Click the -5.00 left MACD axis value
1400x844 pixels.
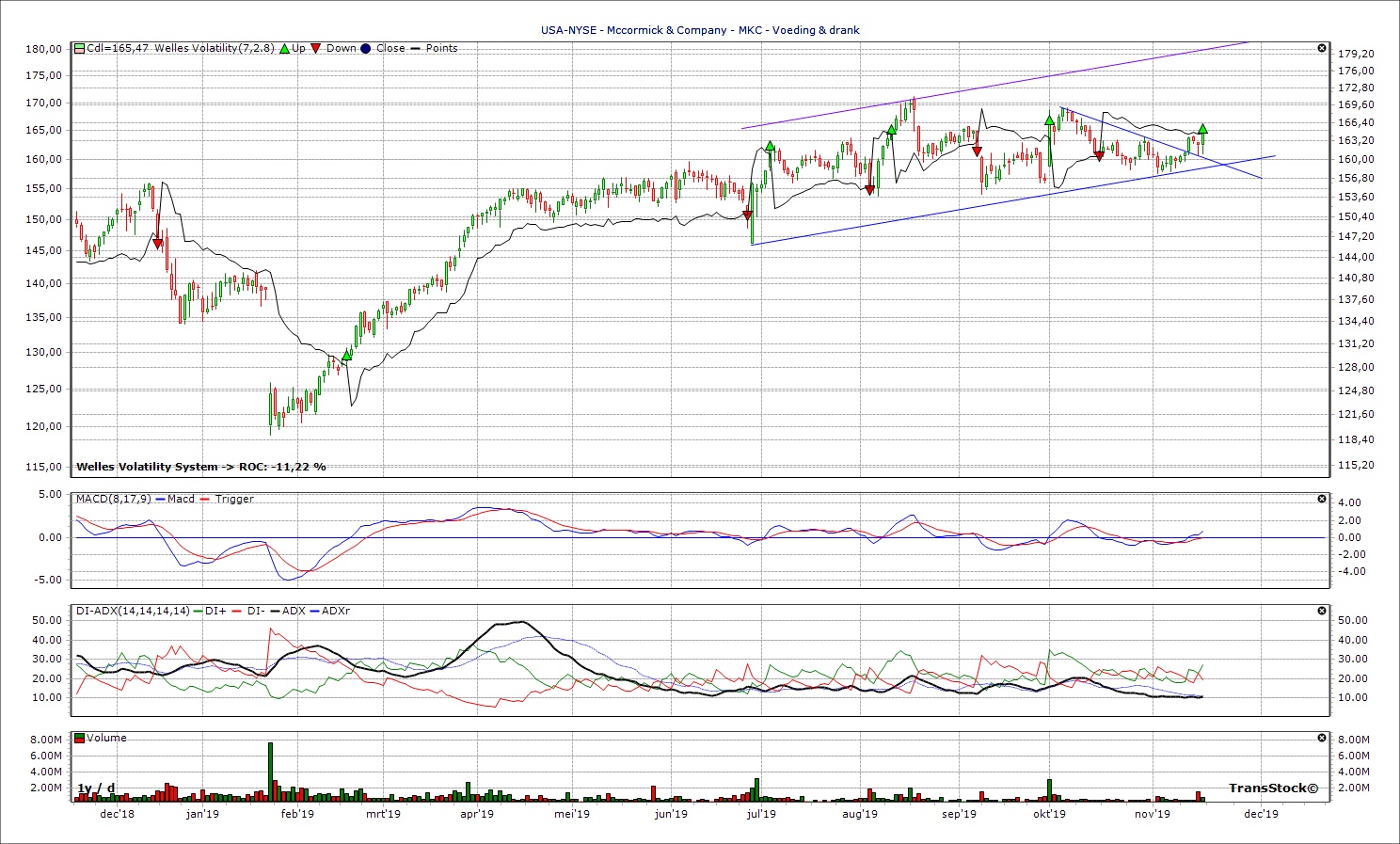click(47, 580)
